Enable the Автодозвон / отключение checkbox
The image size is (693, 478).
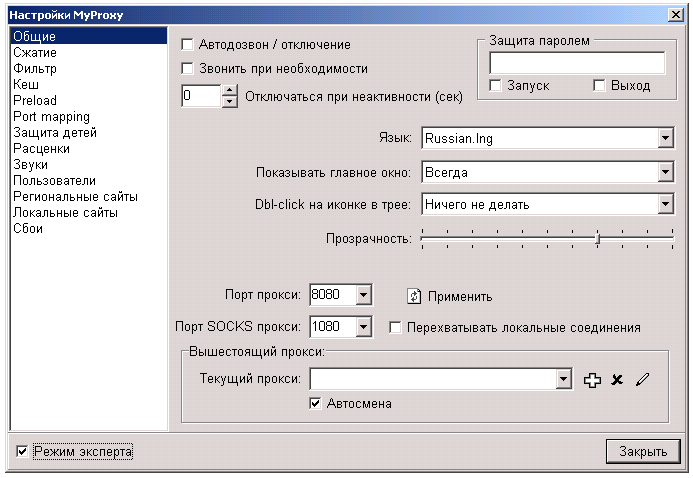tap(187, 45)
